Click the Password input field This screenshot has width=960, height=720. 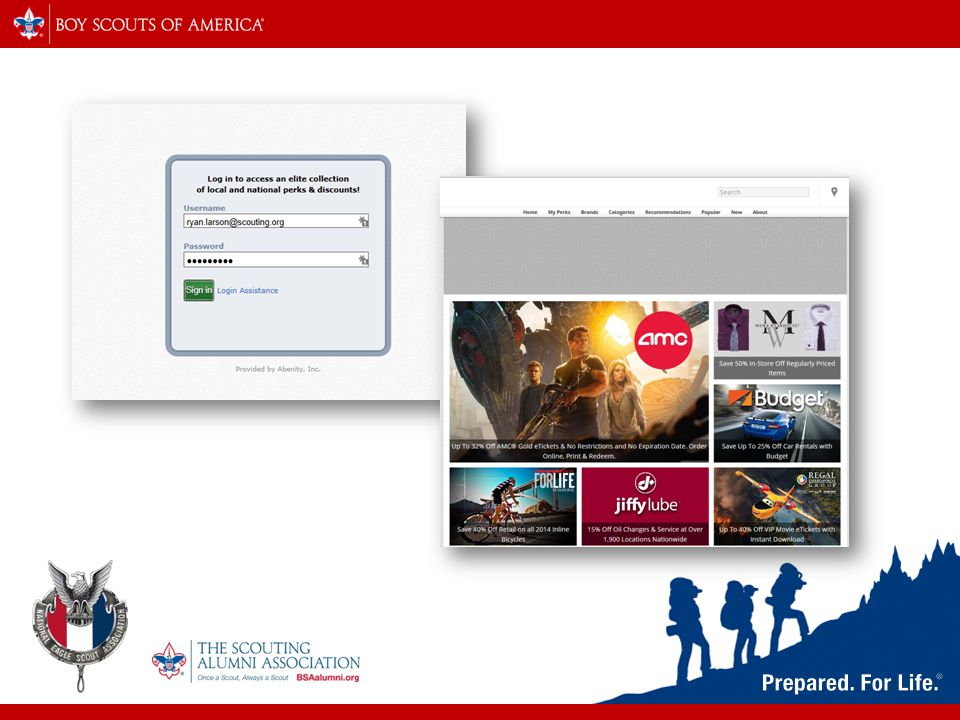(276, 260)
